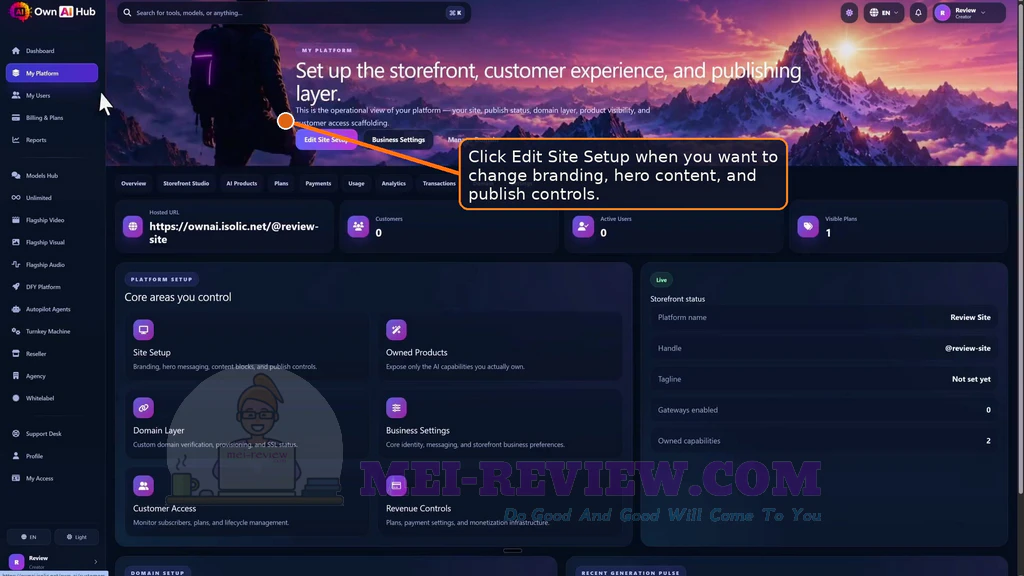Click the Customers stat icon
The height and width of the screenshot is (576, 1024).
click(x=358, y=227)
